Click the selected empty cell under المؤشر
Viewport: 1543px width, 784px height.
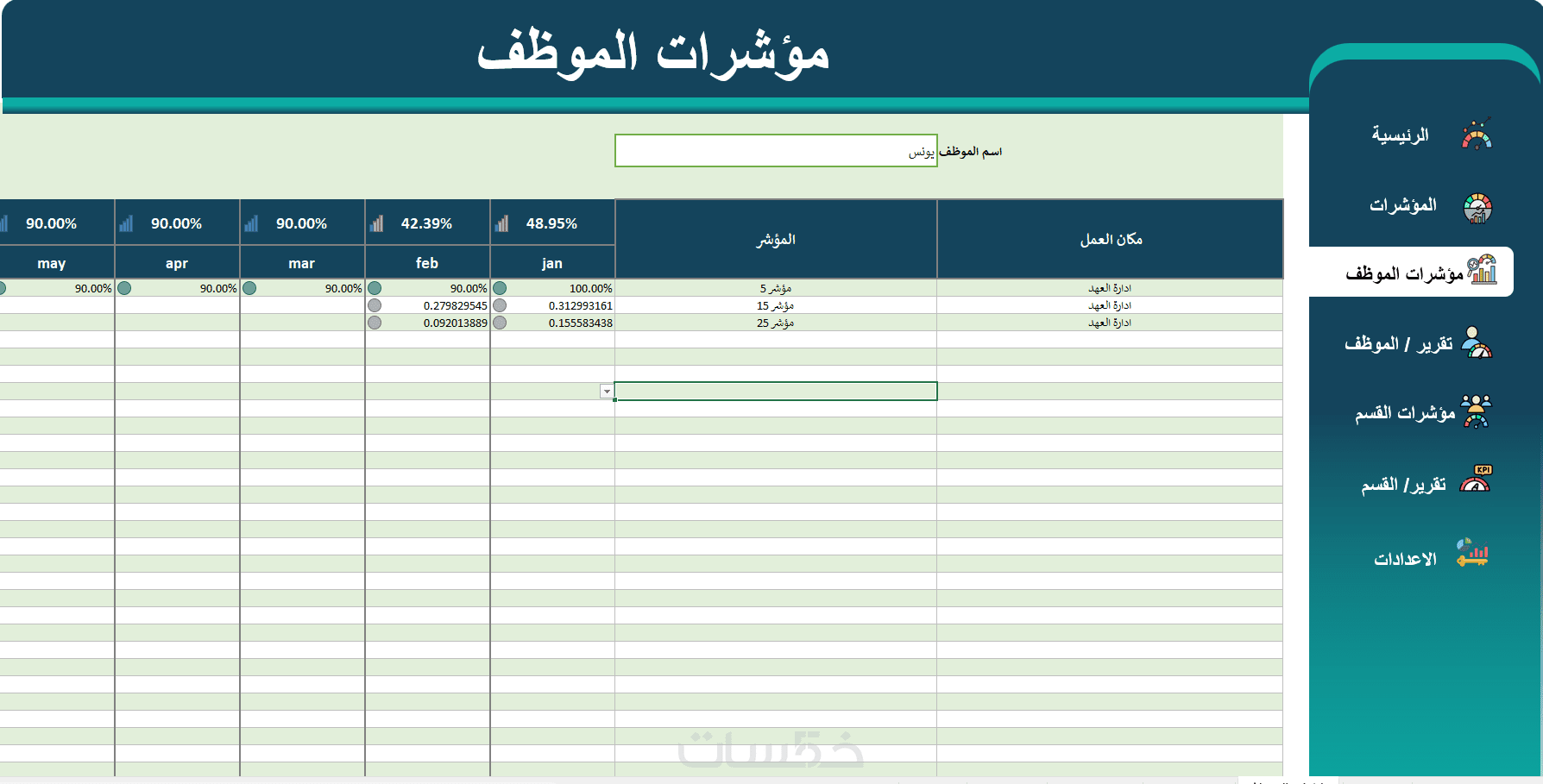(776, 392)
